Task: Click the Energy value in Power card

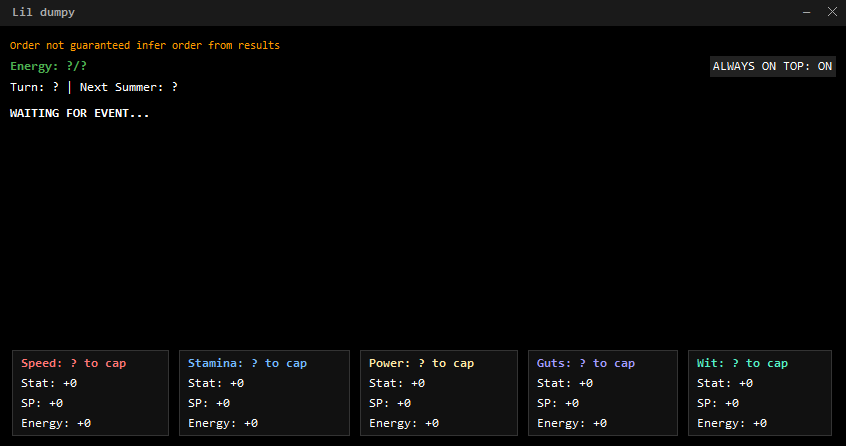Action: tap(404, 423)
